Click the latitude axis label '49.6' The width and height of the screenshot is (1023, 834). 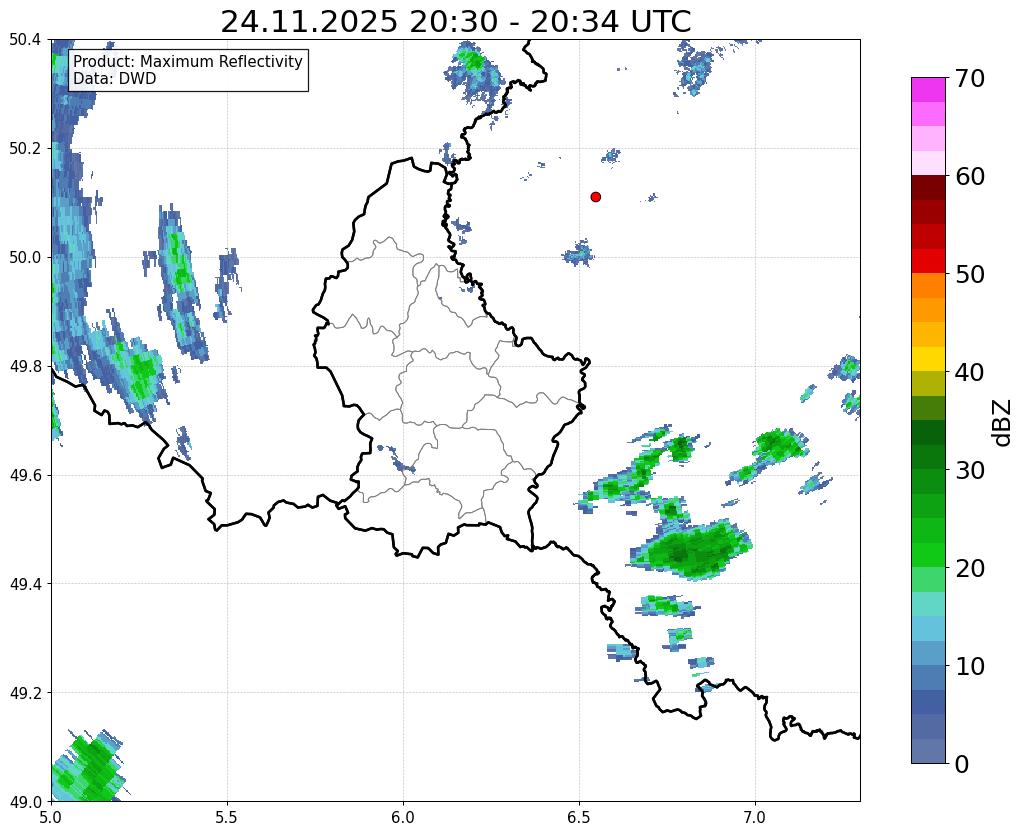25,475
